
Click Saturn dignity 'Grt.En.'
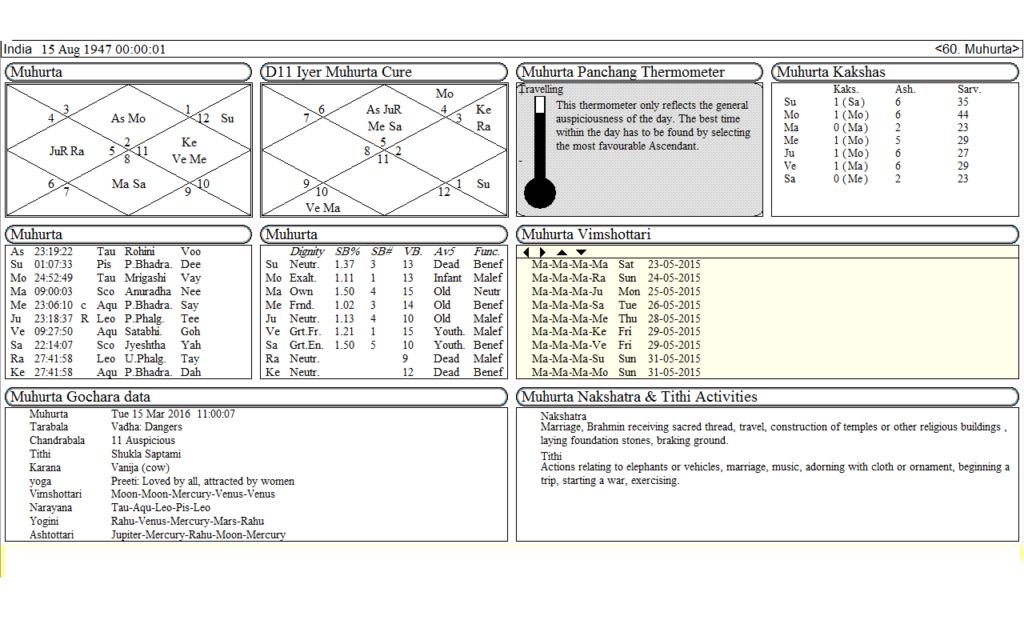click(x=306, y=345)
